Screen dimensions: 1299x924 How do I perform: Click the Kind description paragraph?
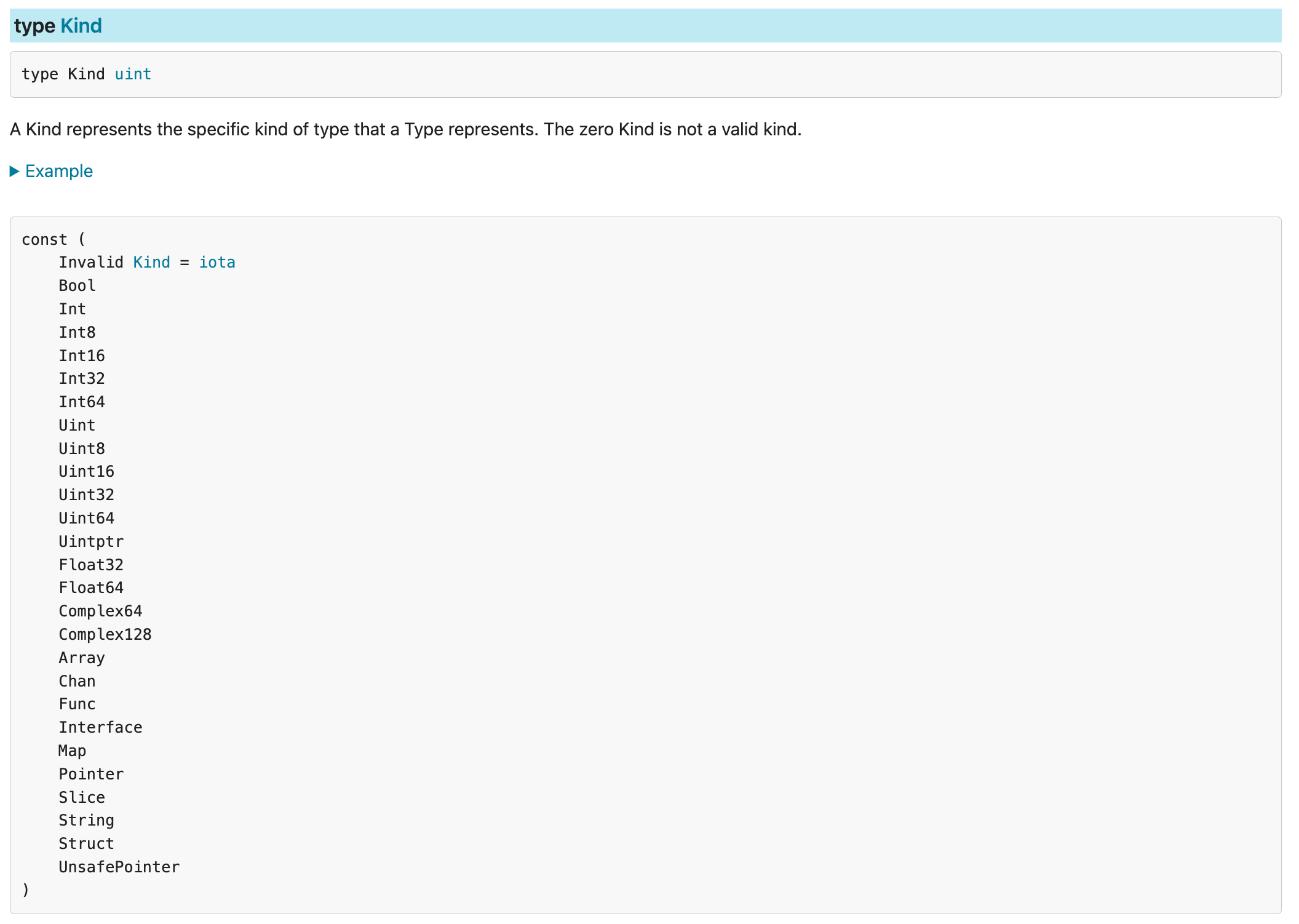coord(405,130)
